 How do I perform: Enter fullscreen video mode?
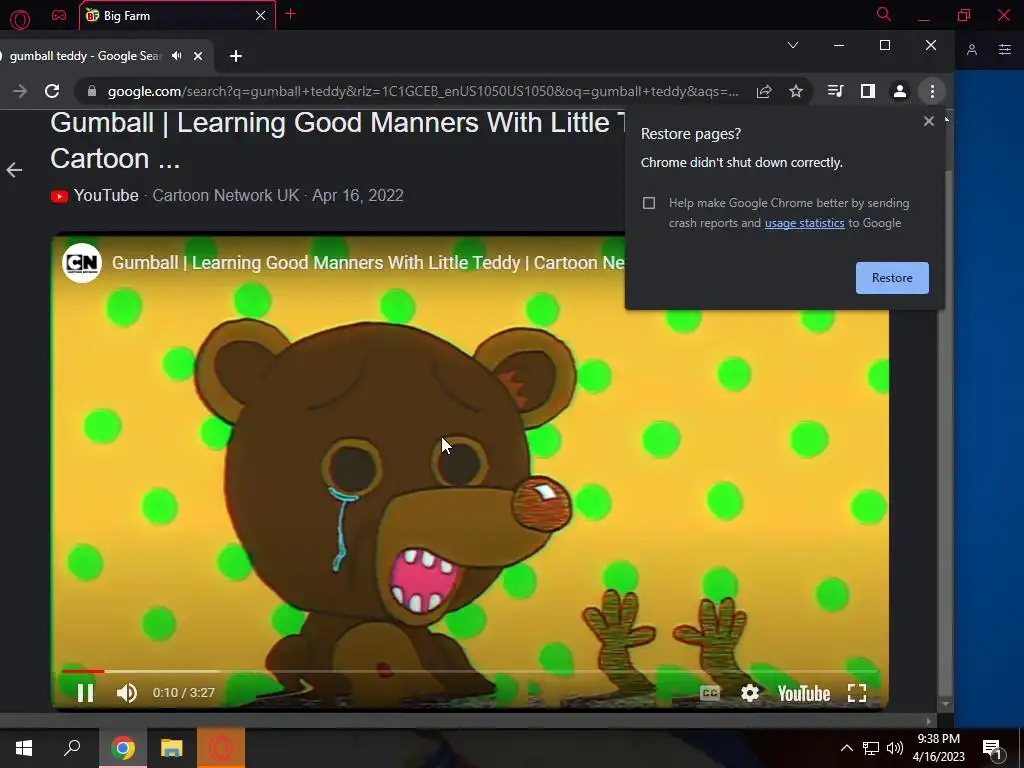(x=857, y=693)
